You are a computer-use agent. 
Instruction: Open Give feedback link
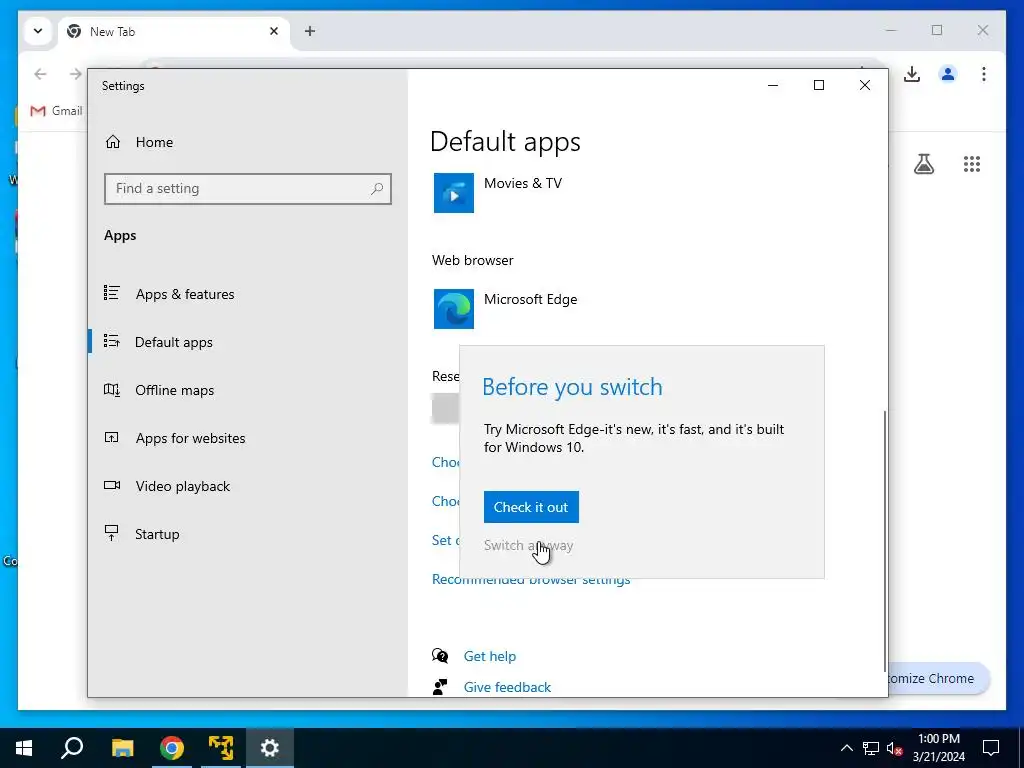tap(507, 687)
